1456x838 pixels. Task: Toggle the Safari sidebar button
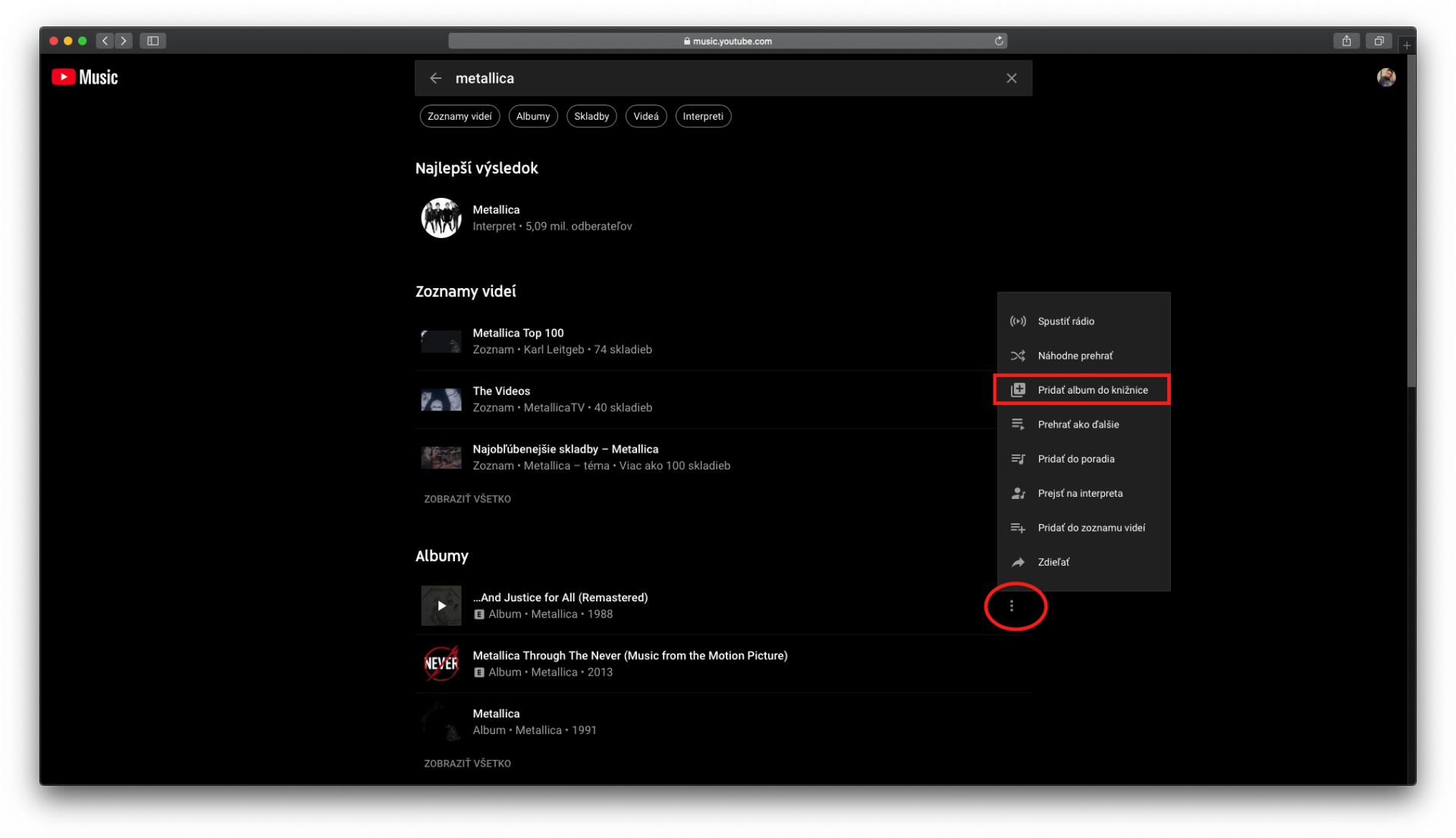click(152, 41)
